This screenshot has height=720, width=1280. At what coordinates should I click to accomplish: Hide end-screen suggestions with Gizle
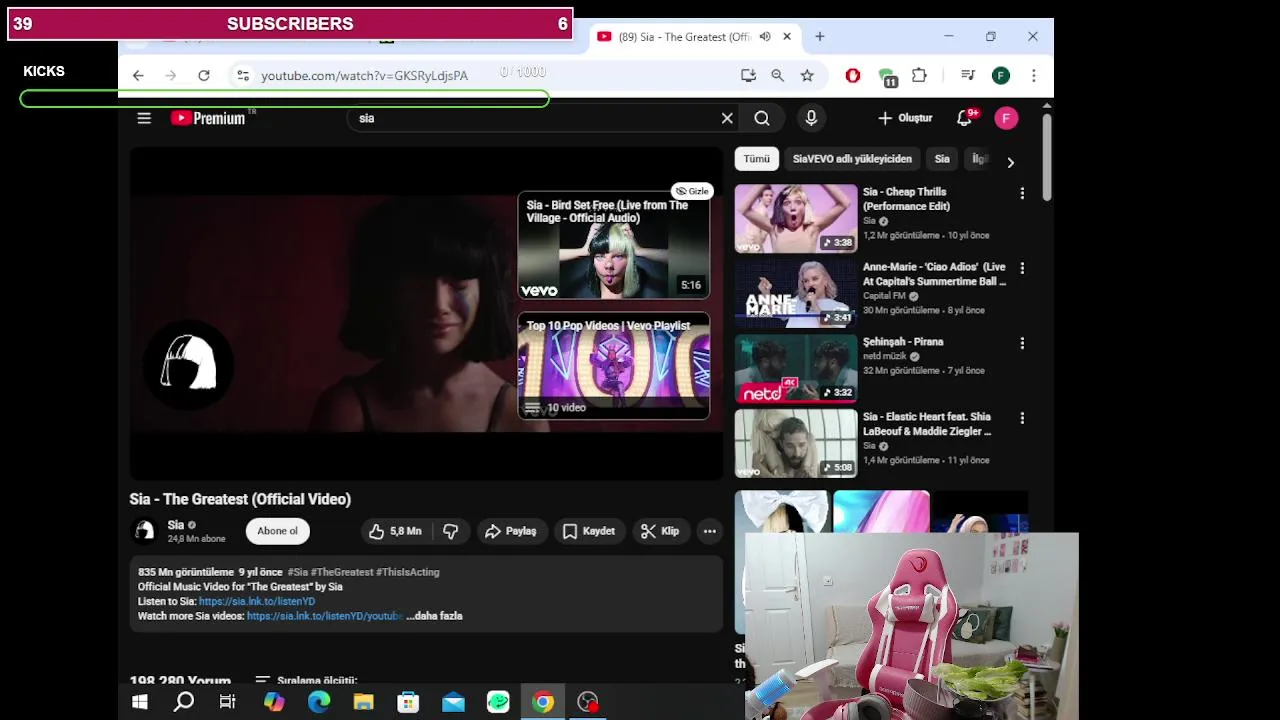pyautogui.click(x=691, y=191)
